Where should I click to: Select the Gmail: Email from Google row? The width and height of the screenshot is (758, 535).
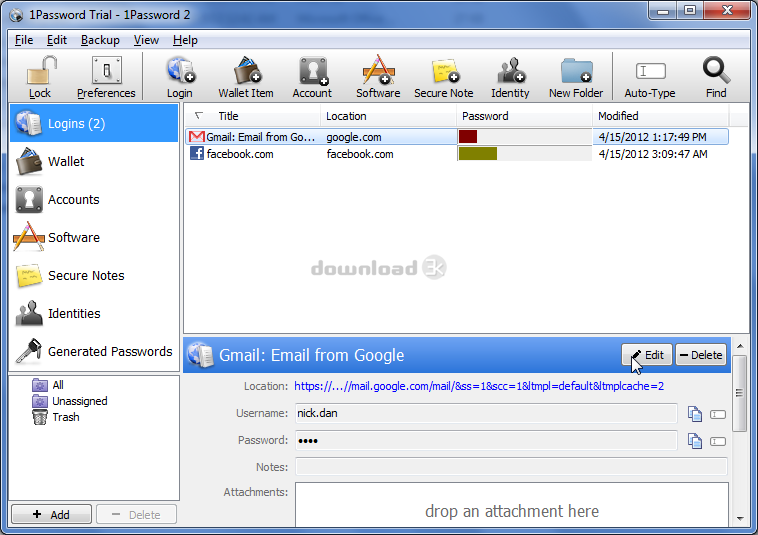pyautogui.click(x=457, y=137)
